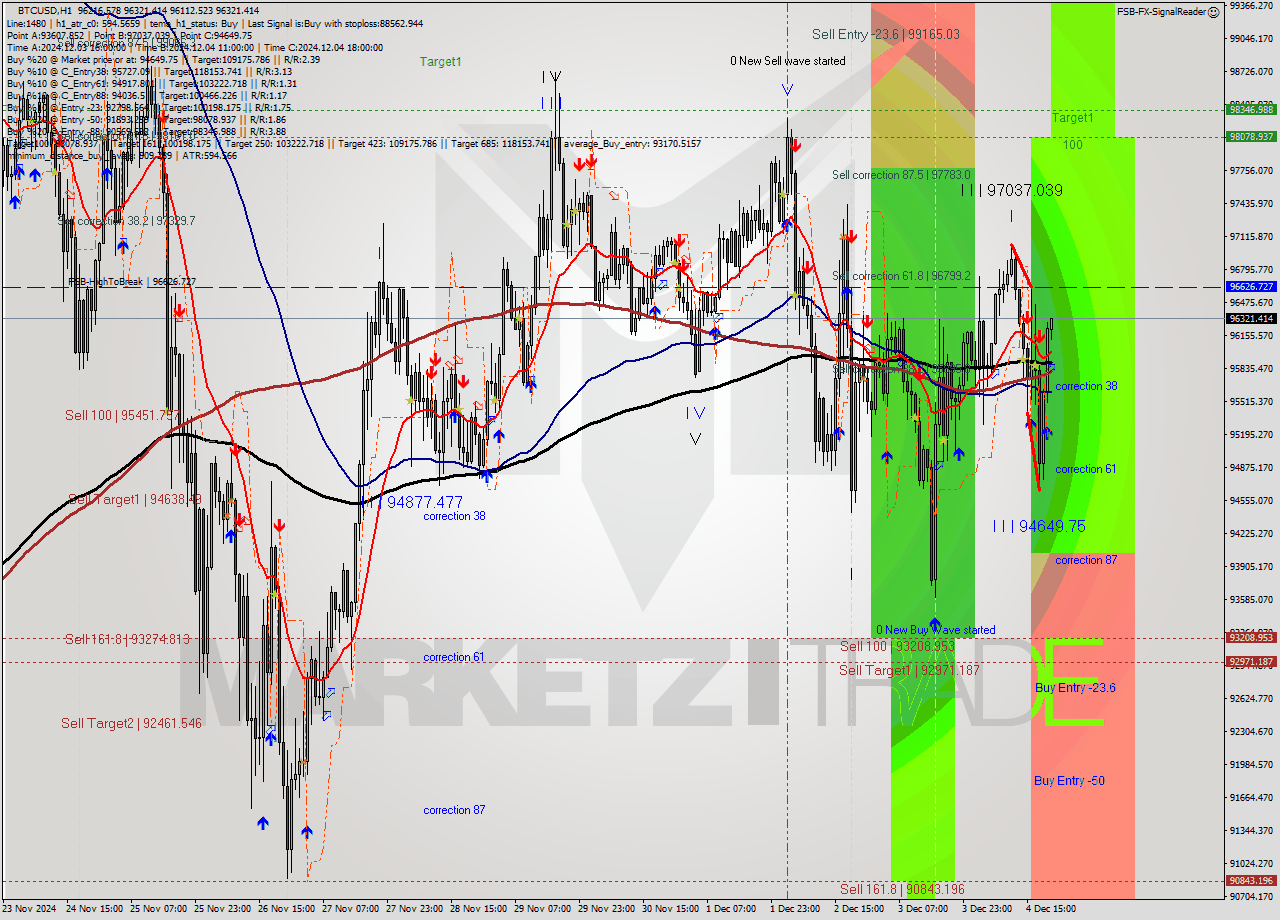Click the 'Sell 161.8 | 93274.813' label
This screenshot has height=920, width=1280.
(x=127, y=639)
